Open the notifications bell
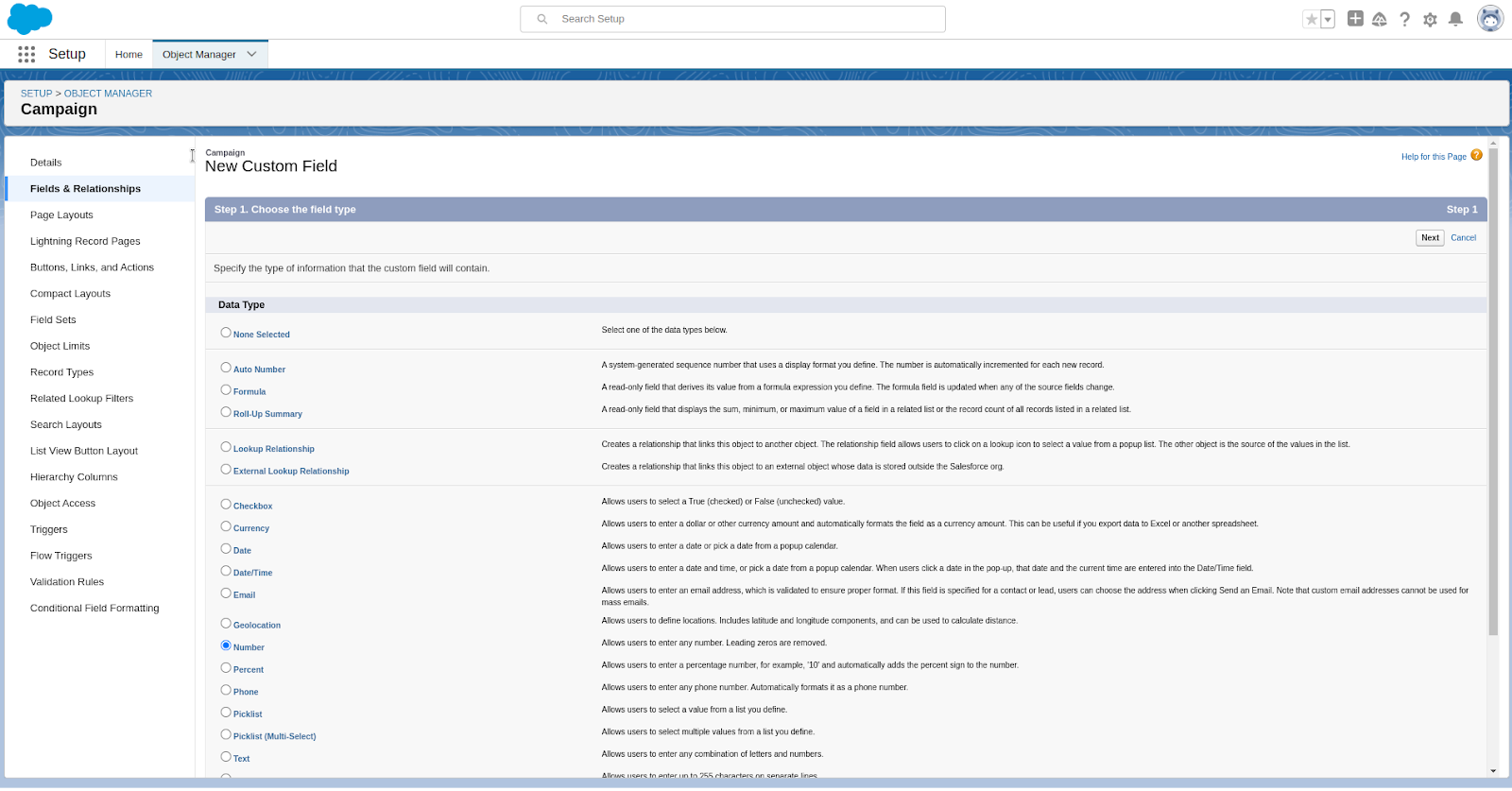The width and height of the screenshot is (1512, 791). [x=1455, y=19]
